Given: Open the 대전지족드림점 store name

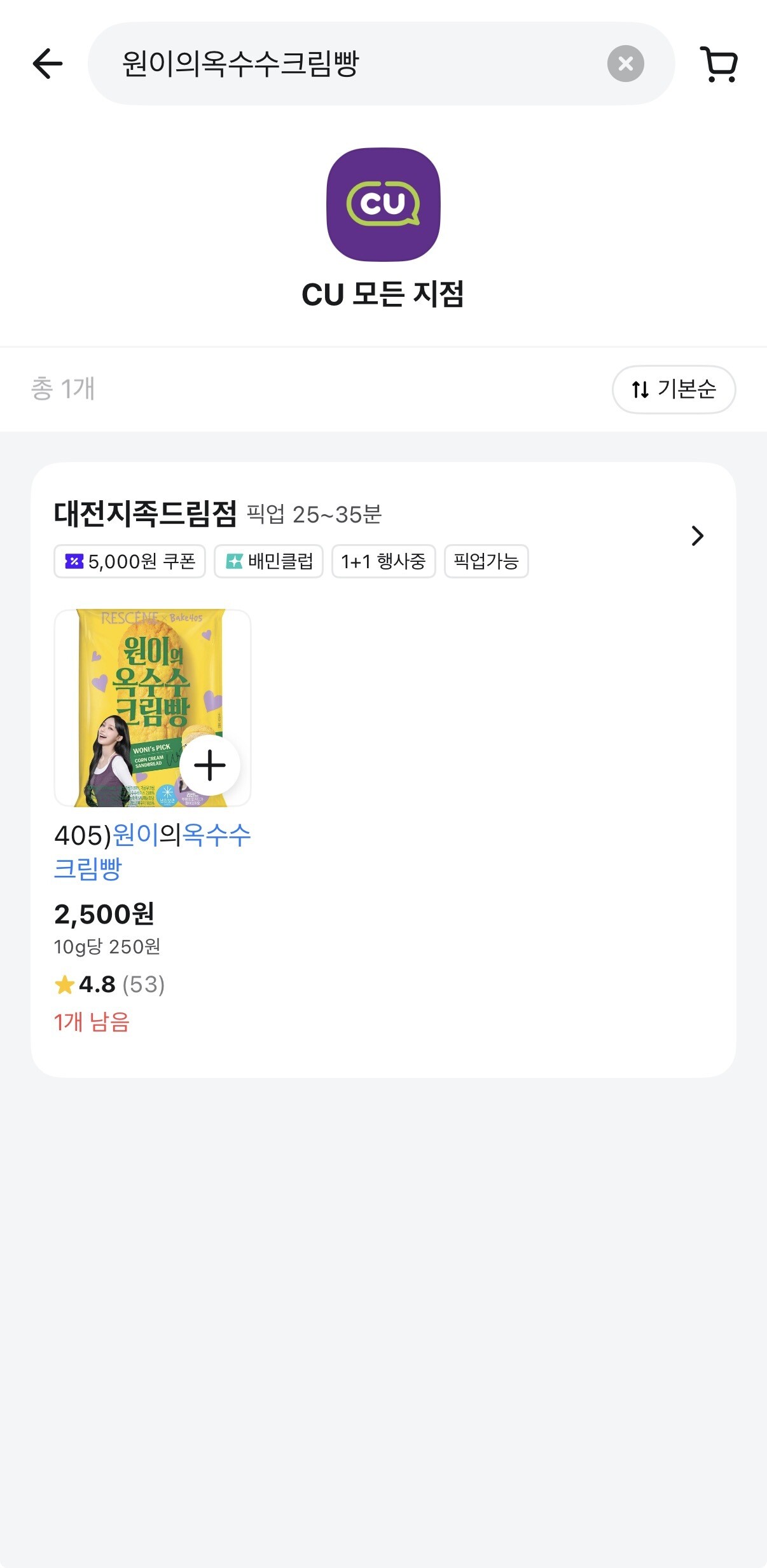Looking at the screenshot, I should coord(146,514).
